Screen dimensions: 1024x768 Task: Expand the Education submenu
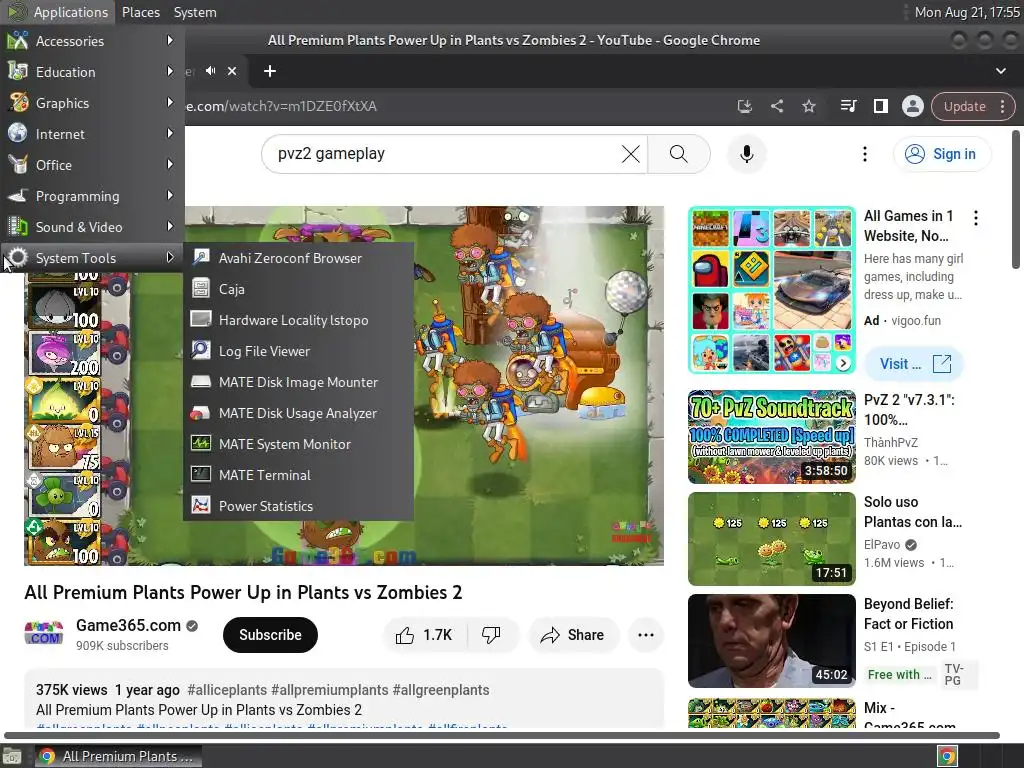[x=92, y=72]
